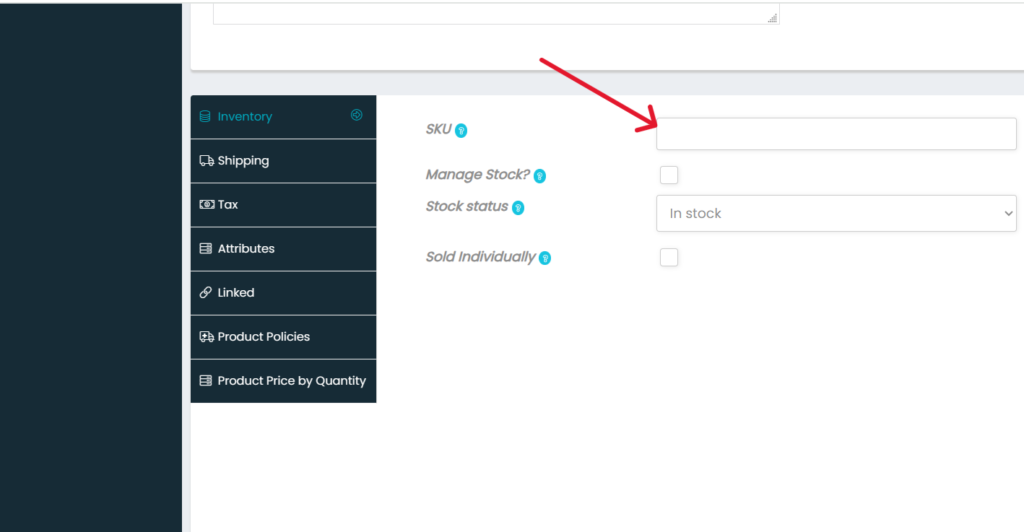Viewport: 1024px width, 532px height.
Task: Select the Product Price by Quantity tab
Action: (292, 380)
